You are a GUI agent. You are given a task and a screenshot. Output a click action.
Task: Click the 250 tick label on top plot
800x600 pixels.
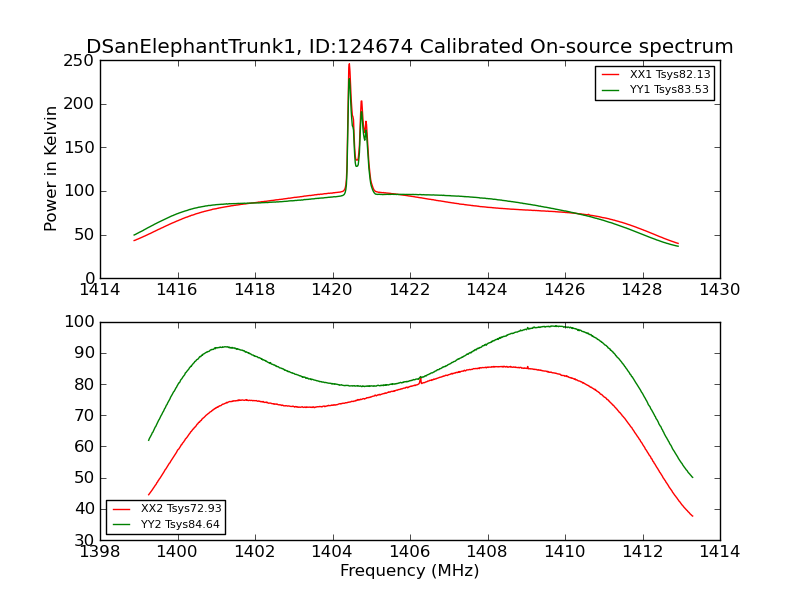pos(79,61)
